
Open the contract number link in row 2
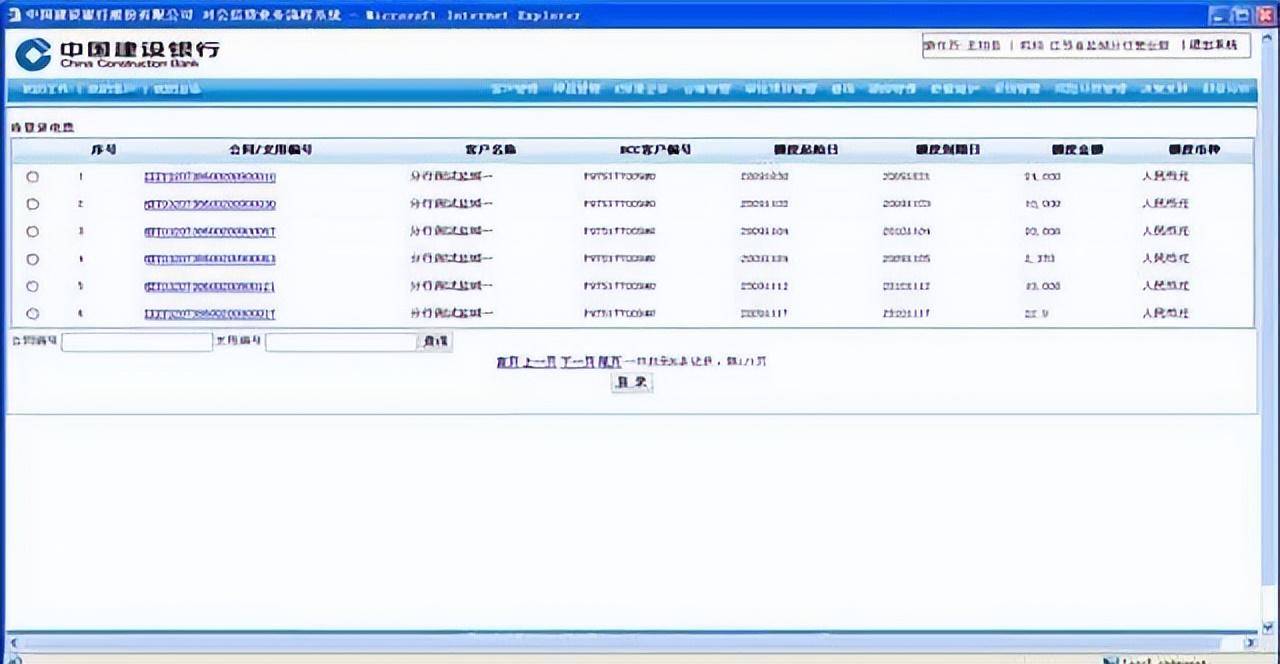point(210,204)
